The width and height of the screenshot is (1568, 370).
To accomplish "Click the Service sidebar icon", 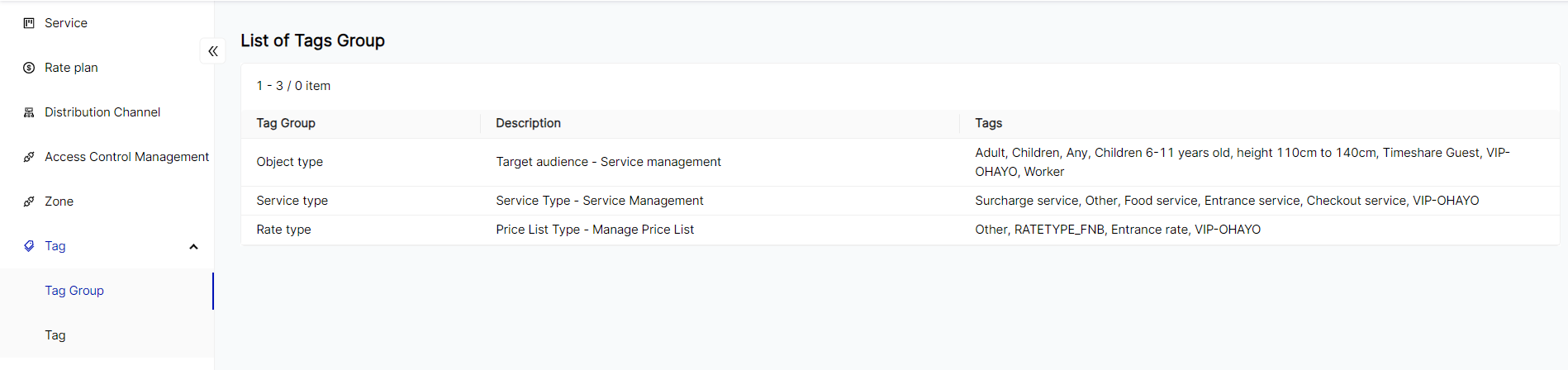I will pos(29,23).
